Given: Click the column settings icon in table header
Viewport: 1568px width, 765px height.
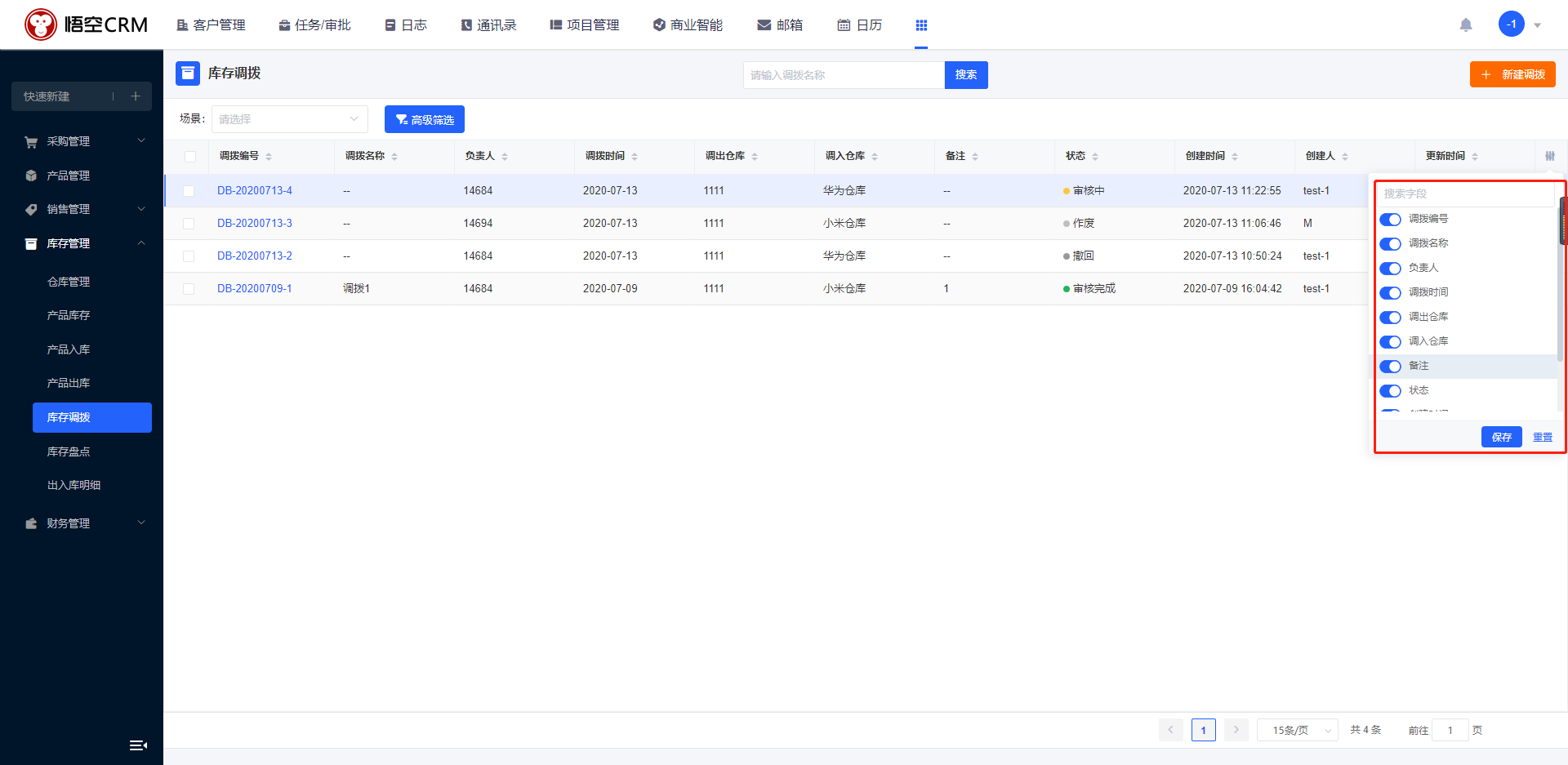Looking at the screenshot, I should pos(1550,156).
